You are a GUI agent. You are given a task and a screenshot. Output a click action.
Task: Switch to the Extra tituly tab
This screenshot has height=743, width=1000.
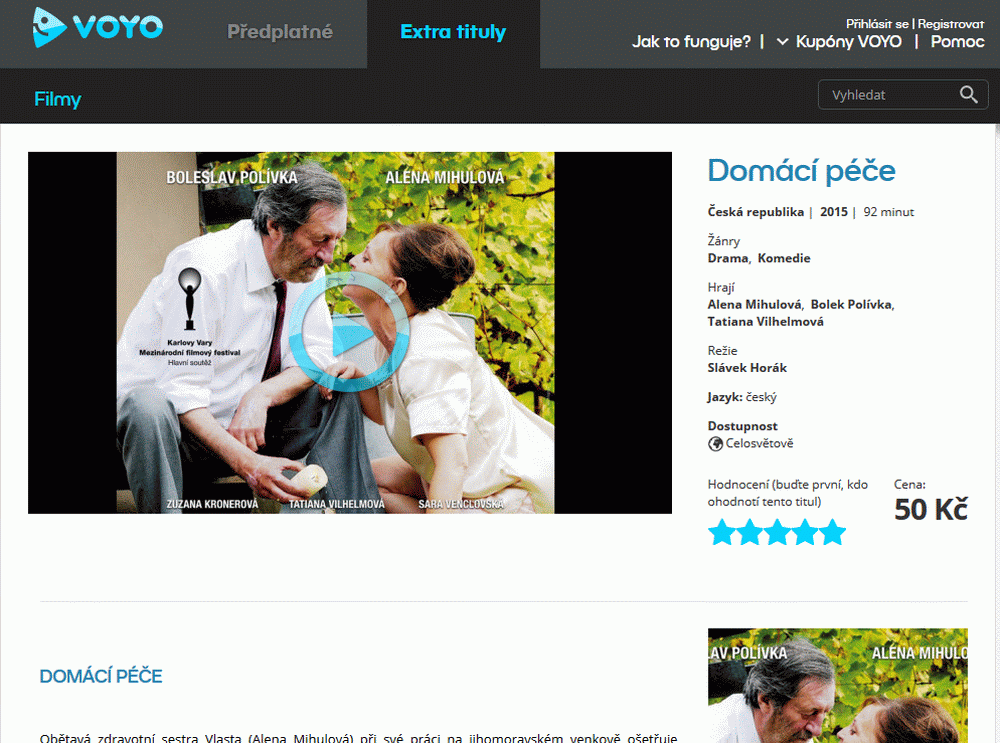[453, 32]
